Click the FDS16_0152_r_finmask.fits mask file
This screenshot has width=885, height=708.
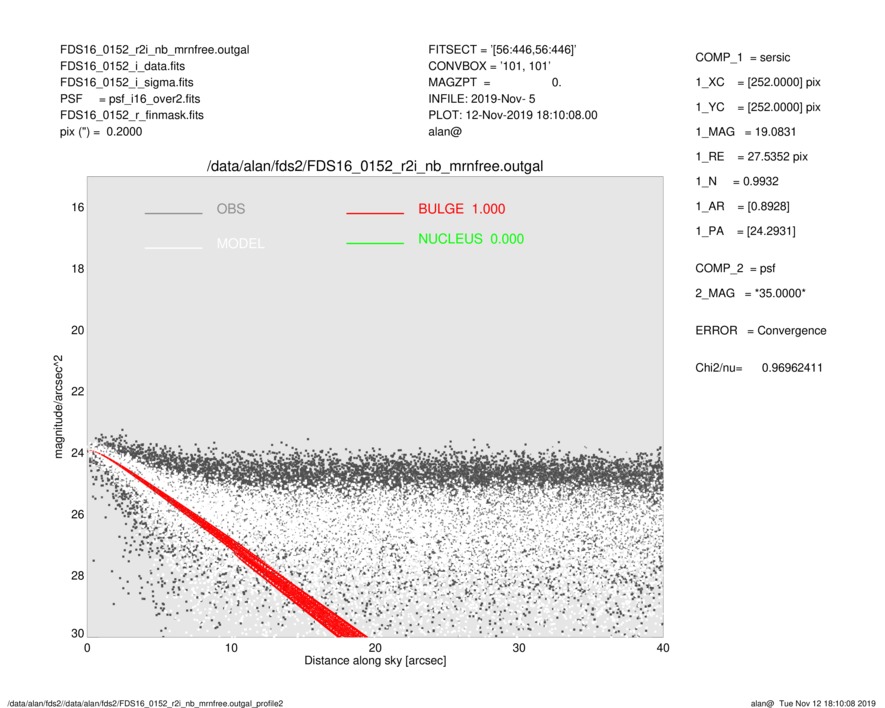(132, 115)
